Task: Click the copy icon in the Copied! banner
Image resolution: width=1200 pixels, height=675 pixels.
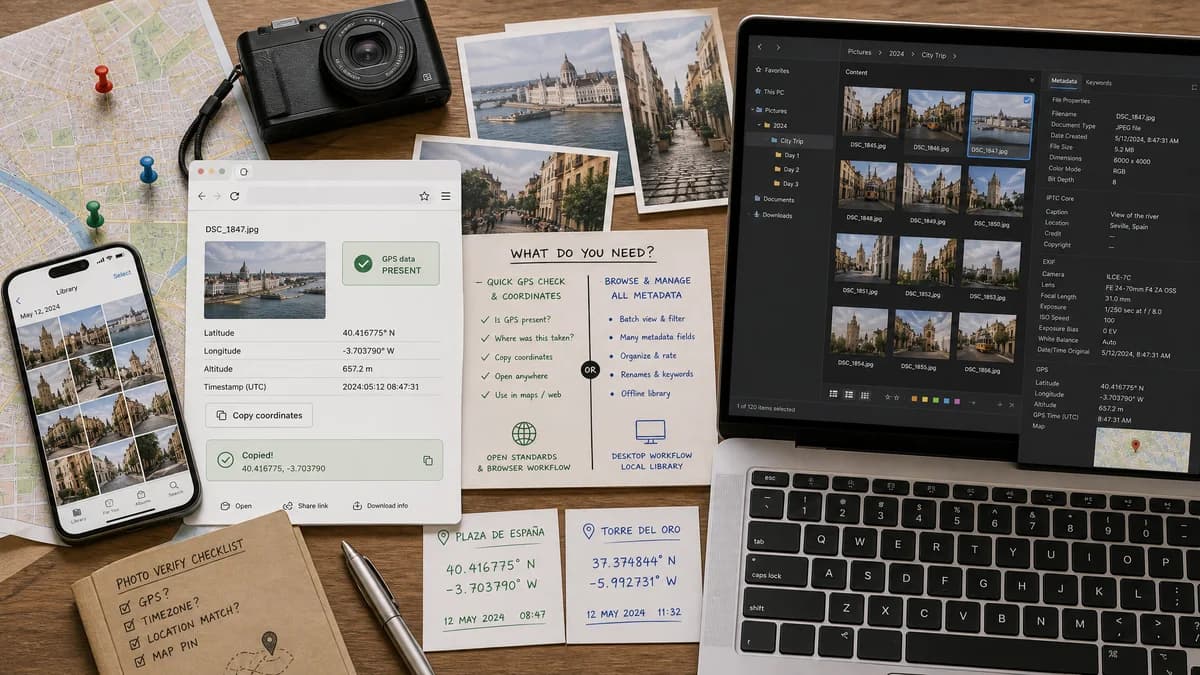Action: pyautogui.click(x=428, y=461)
